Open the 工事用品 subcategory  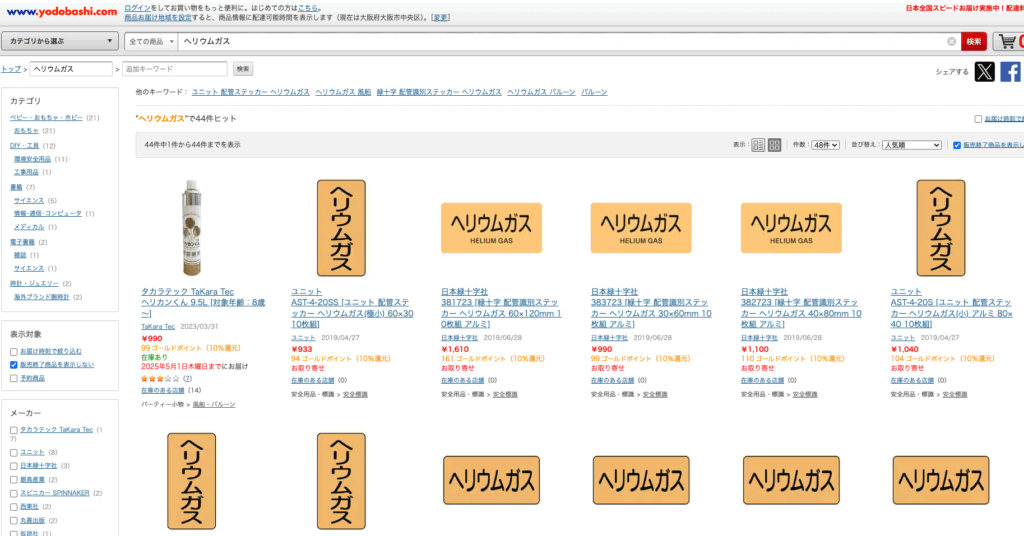pyautogui.click(x=26, y=172)
